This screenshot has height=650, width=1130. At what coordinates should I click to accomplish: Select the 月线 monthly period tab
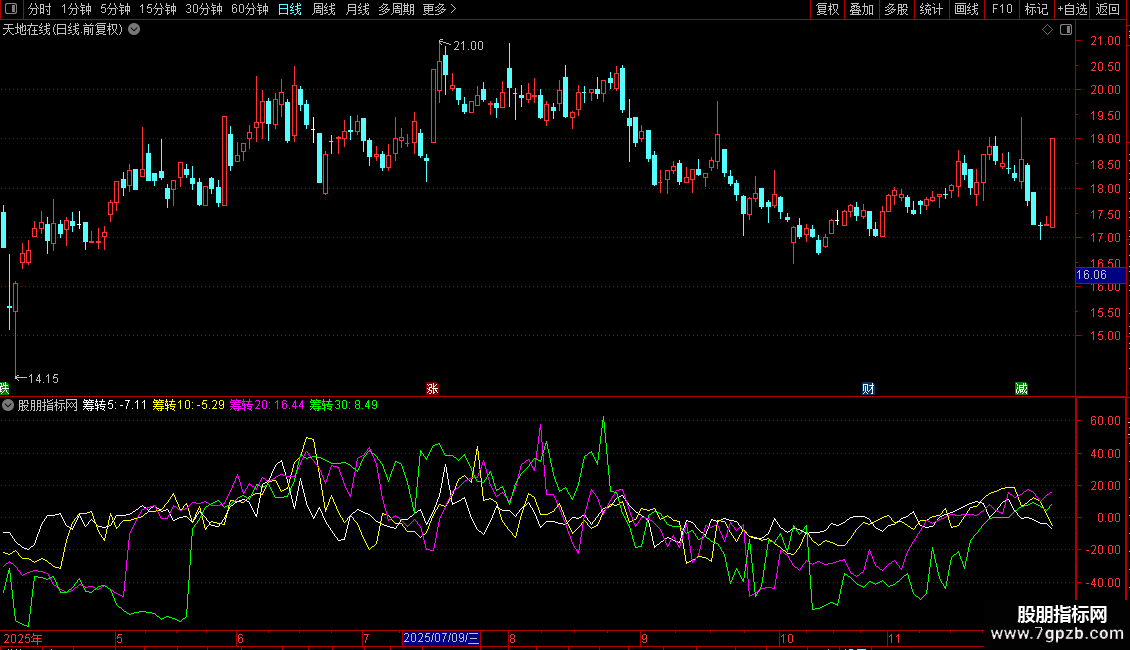[x=357, y=9]
